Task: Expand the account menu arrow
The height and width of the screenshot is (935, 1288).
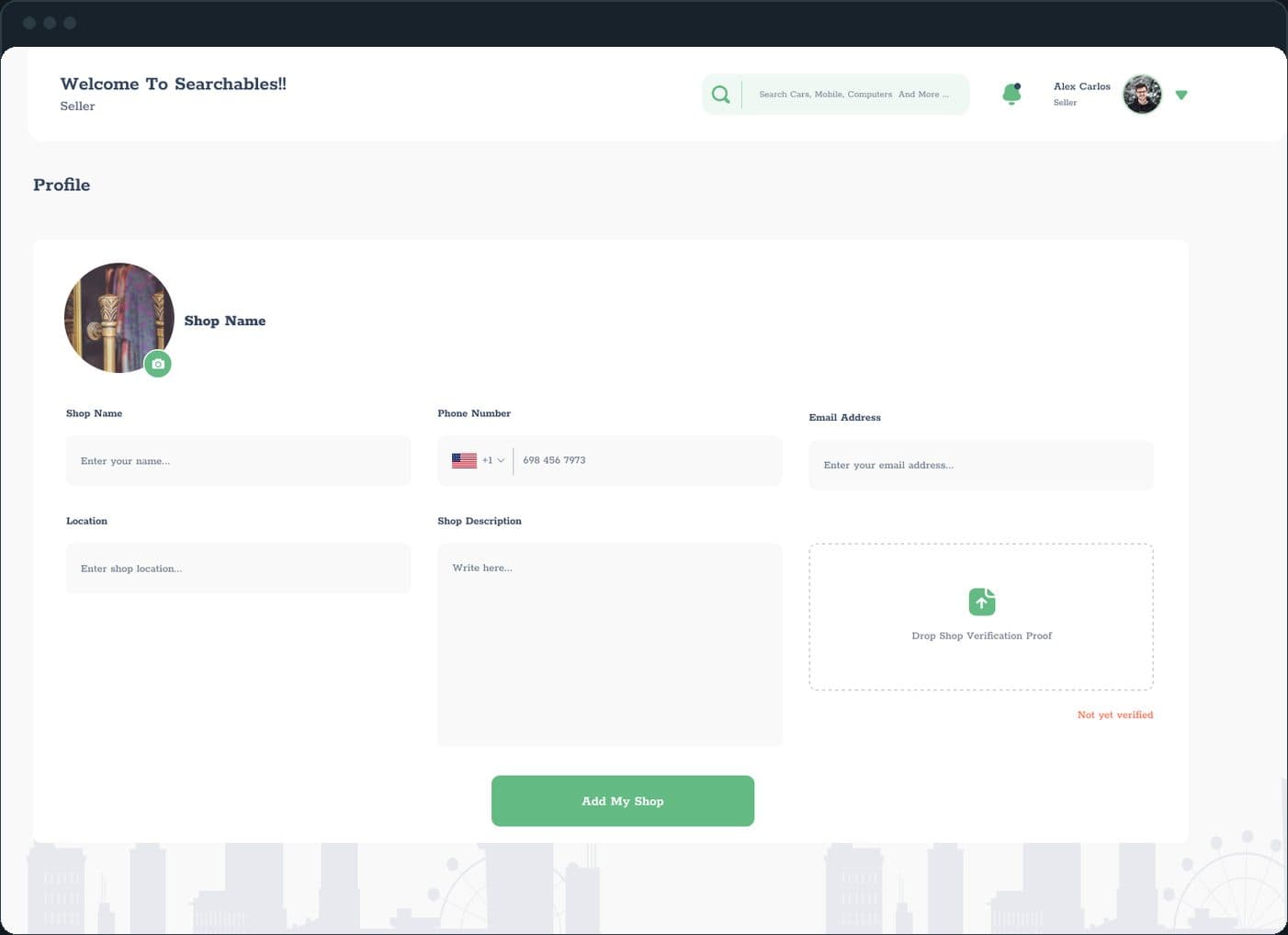Action: (x=1181, y=95)
